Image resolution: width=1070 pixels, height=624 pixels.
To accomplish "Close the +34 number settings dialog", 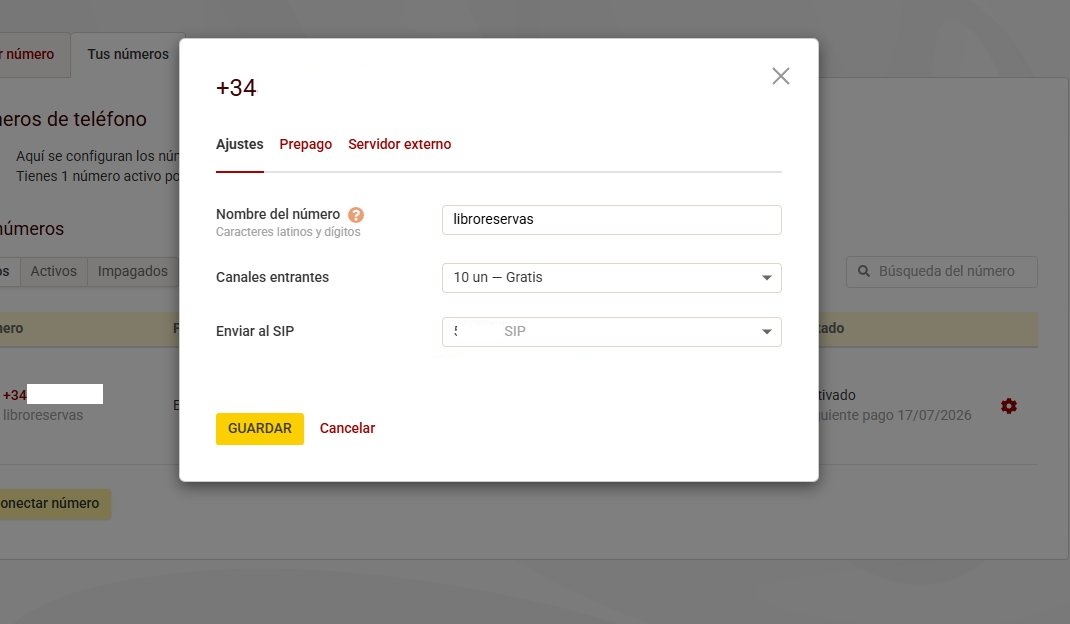I will [x=781, y=76].
